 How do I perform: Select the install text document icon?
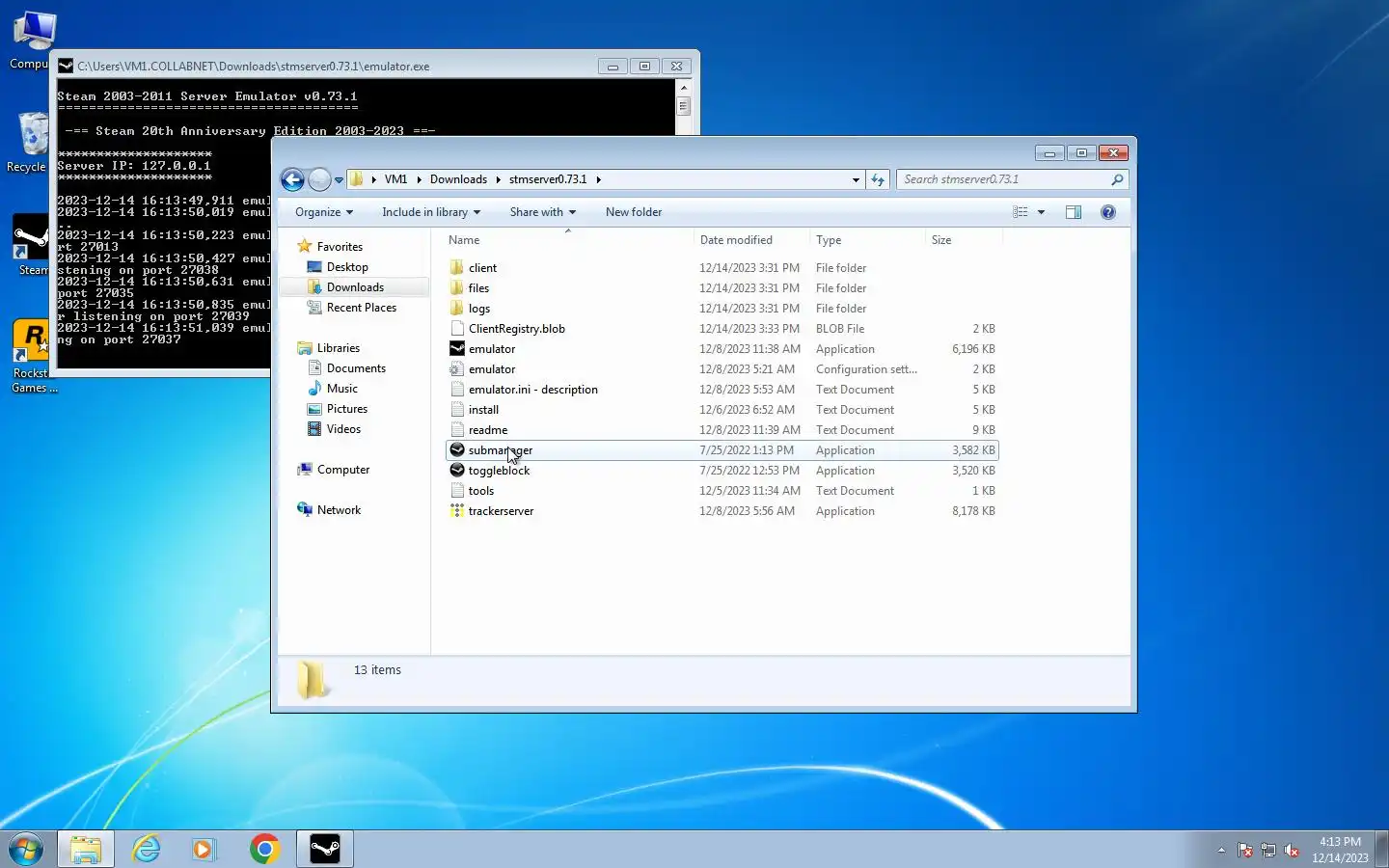point(457,410)
